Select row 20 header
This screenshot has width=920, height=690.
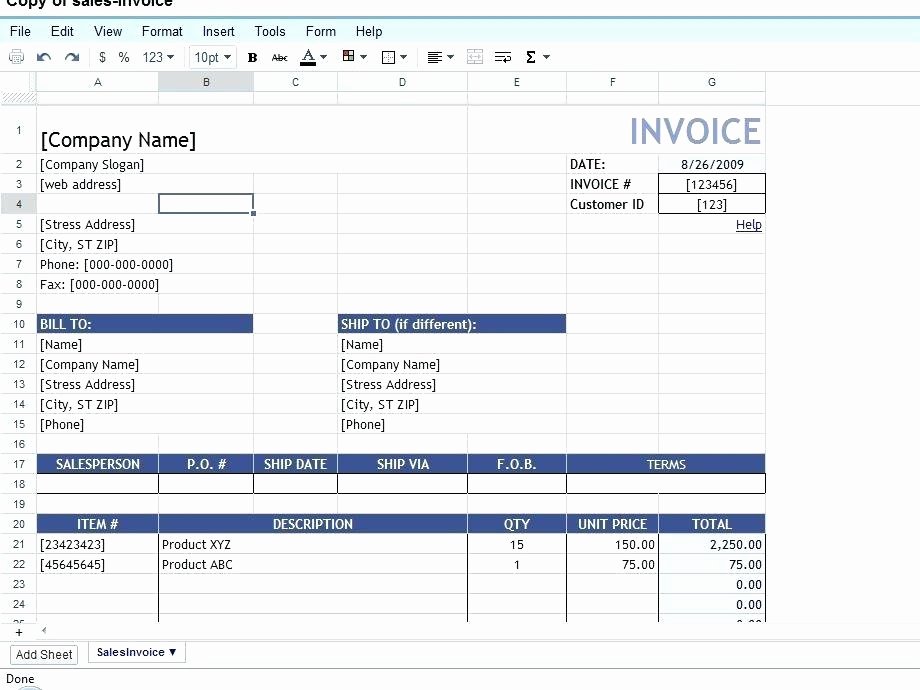pos(19,524)
